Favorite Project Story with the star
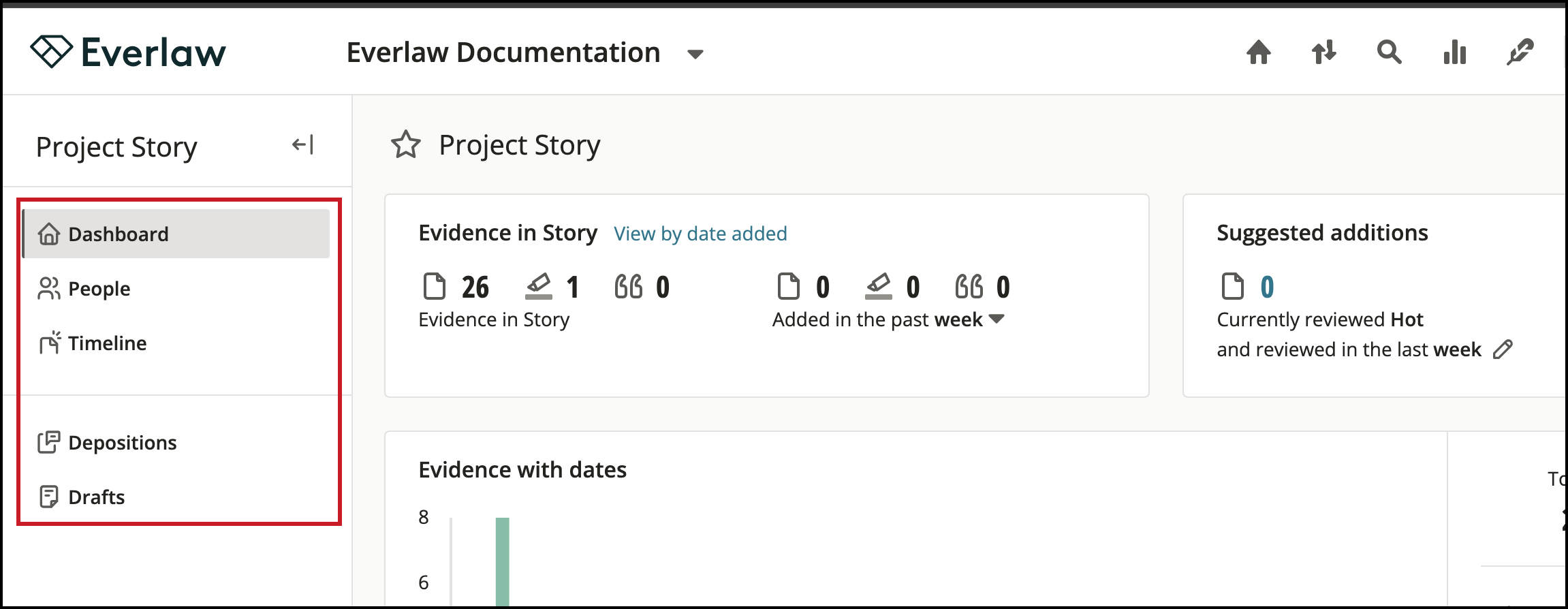 (x=406, y=144)
